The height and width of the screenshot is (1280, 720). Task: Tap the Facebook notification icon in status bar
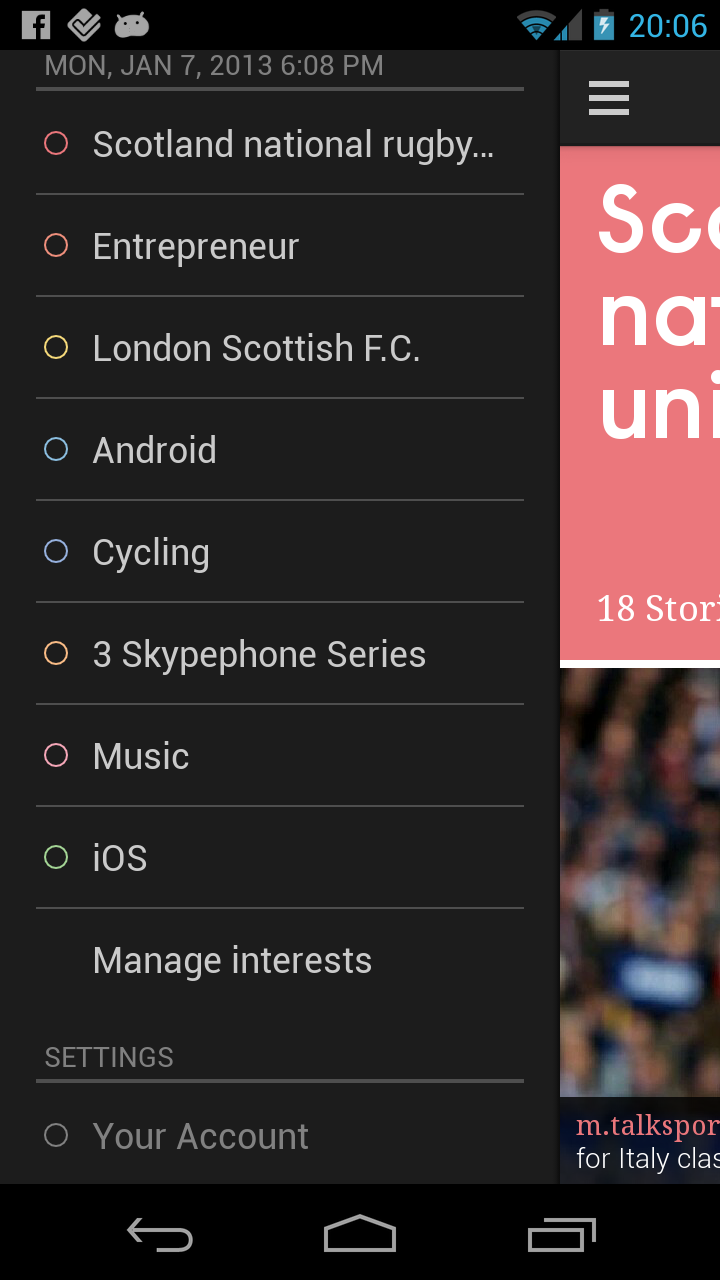[36, 25]
